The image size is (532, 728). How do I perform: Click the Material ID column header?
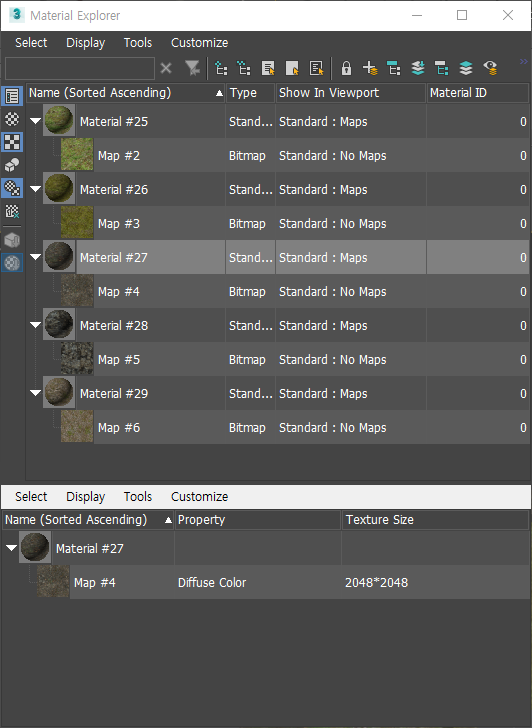[x=478, y=93]
